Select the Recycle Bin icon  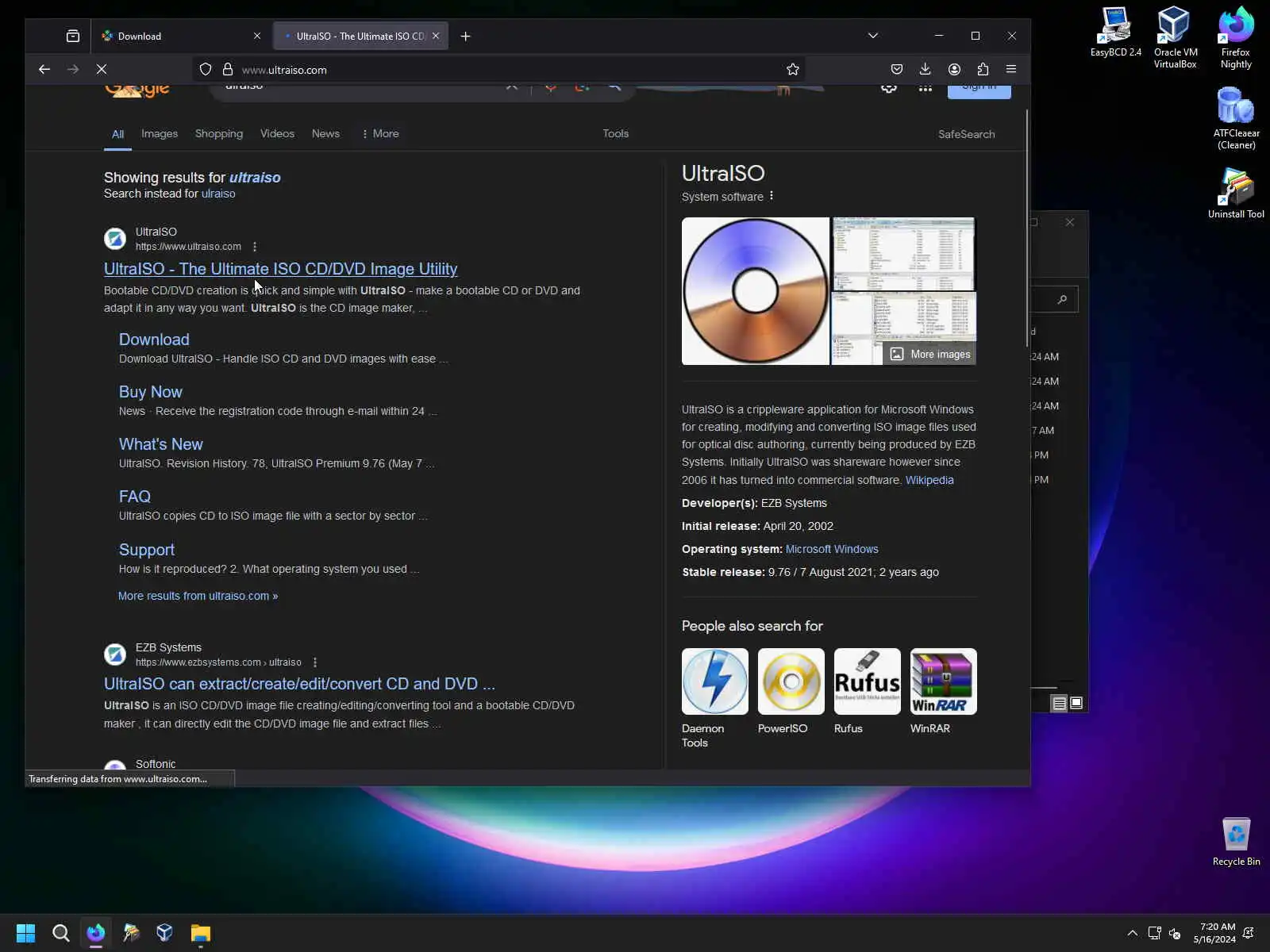(x=1236, y=842)
